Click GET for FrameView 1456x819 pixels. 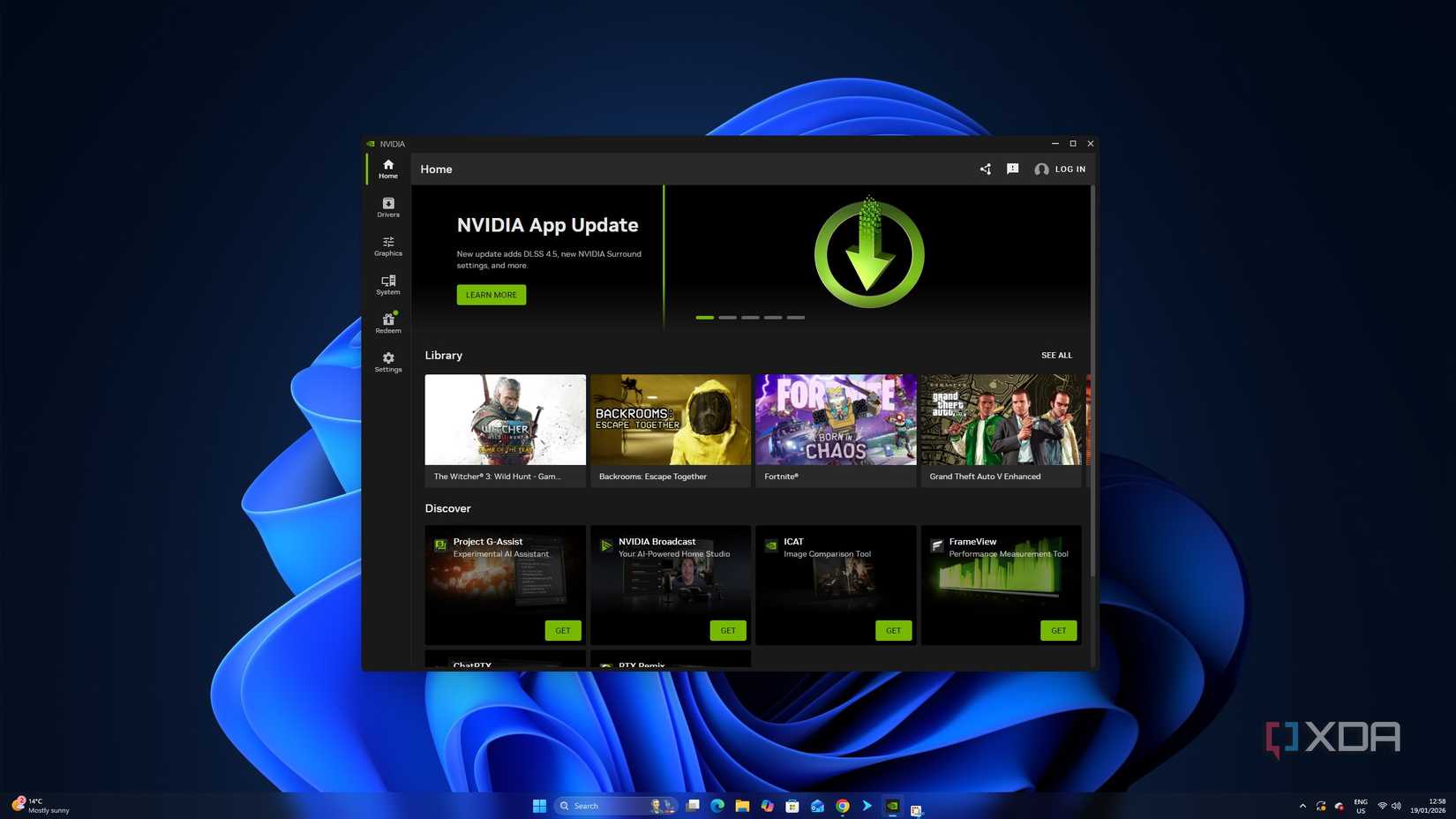[x=1057, y=630]
